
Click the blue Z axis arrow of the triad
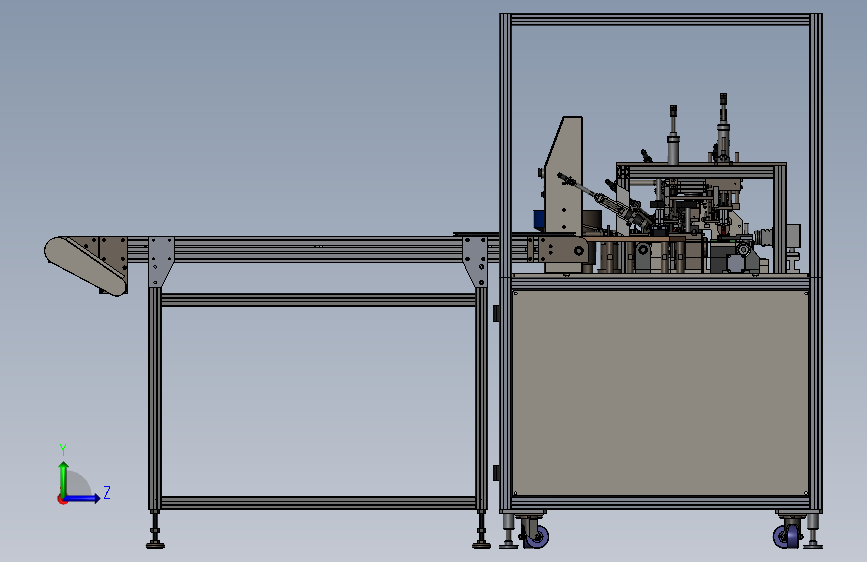[82, 498]
